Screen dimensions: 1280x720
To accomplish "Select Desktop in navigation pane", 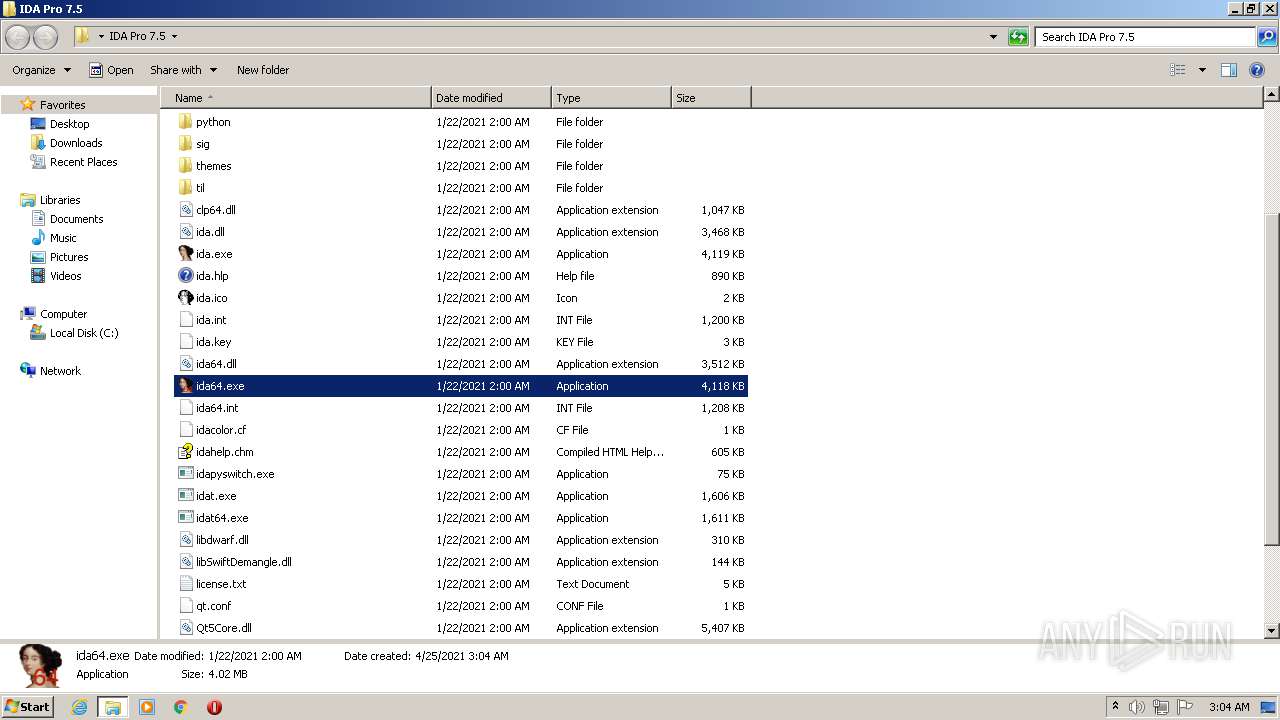I will coord(69,124).
